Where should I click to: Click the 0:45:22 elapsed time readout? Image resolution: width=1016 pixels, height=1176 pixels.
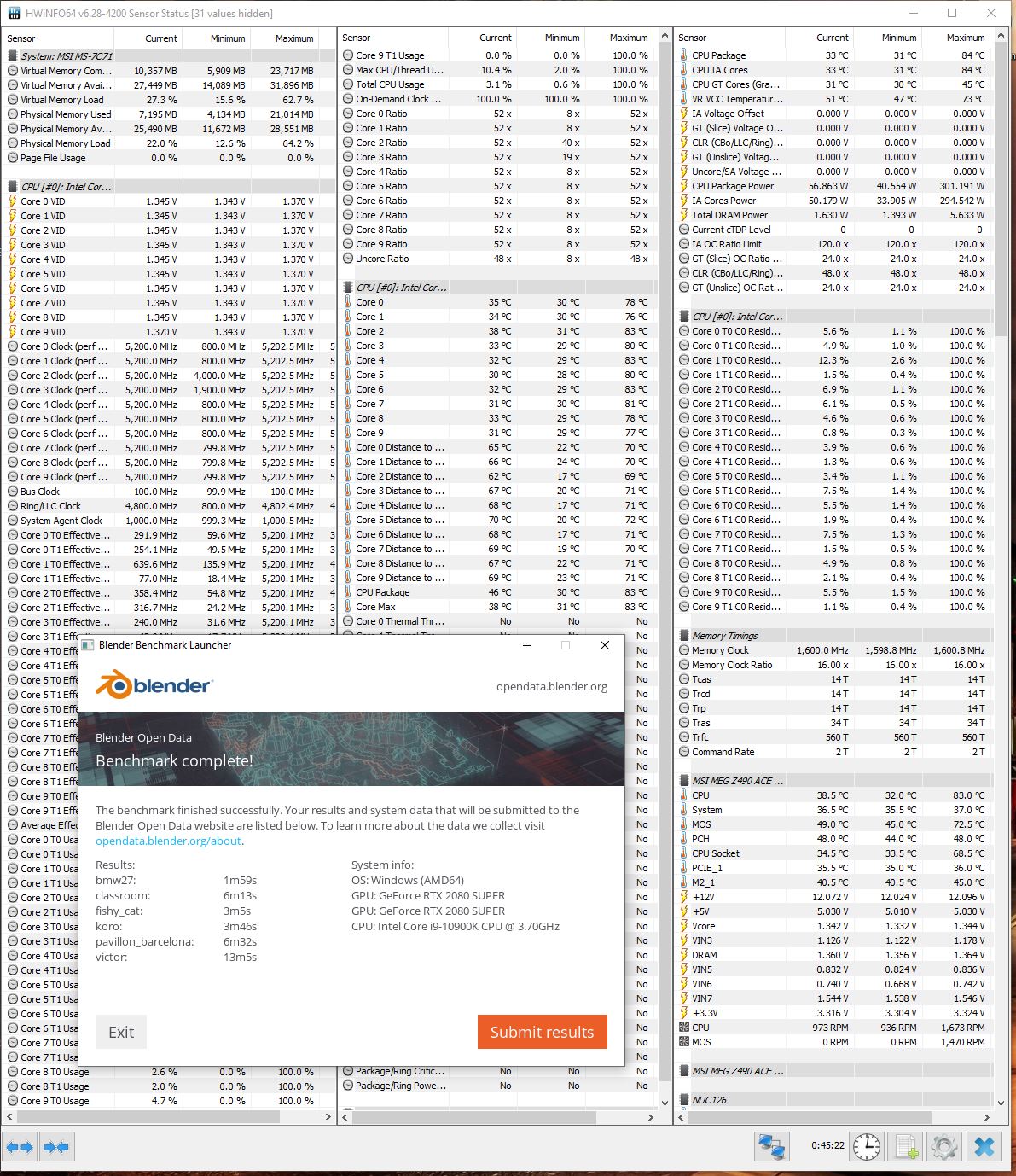pos(828,1146)
